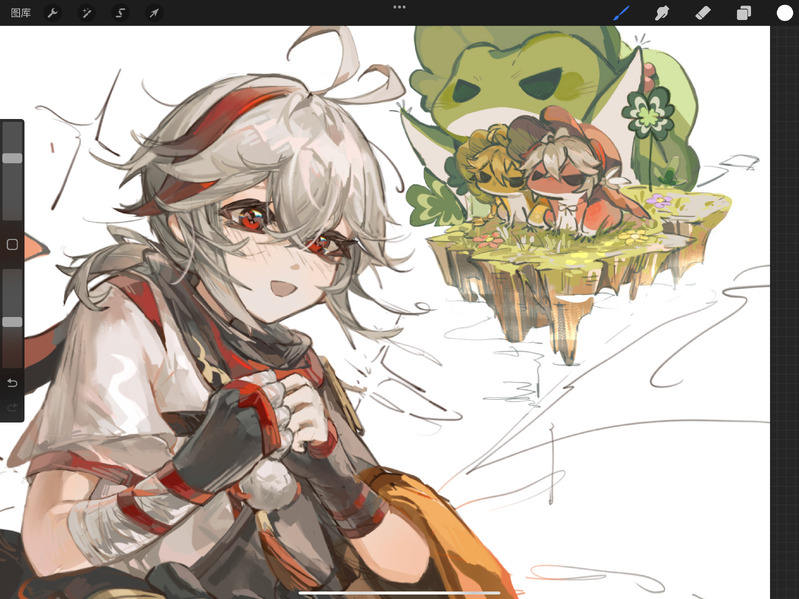This screenshot has height=599, width=799.
Task: Open the Actions wrench menu
Action: point(52,13)
